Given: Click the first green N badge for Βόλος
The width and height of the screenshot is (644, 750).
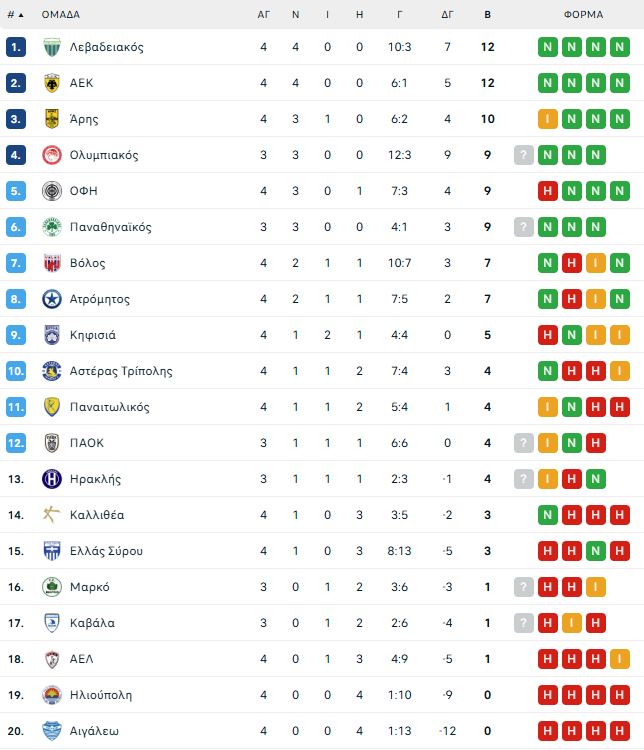Looking at the screenshot, I should click(x=547, y=263).
